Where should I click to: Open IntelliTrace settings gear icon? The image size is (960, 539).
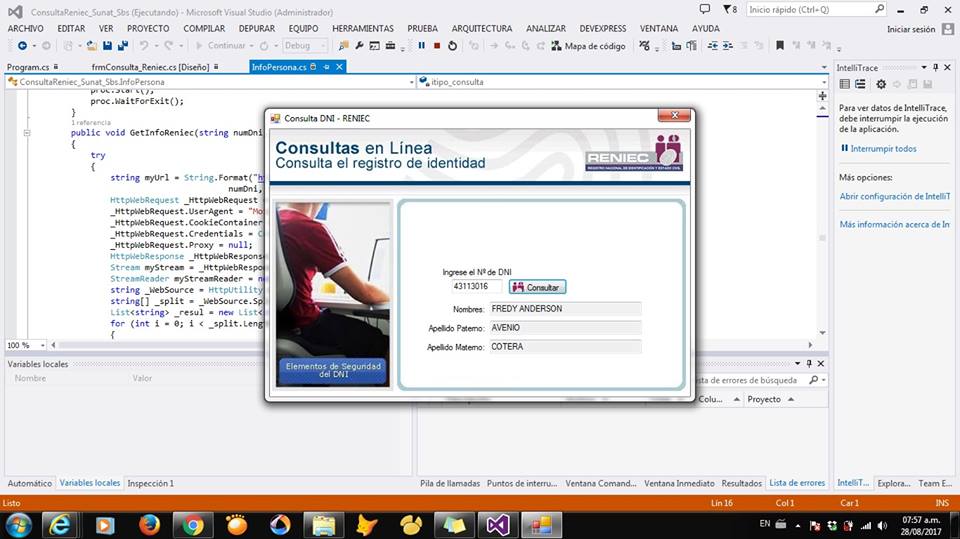click(x=881, y=84)
